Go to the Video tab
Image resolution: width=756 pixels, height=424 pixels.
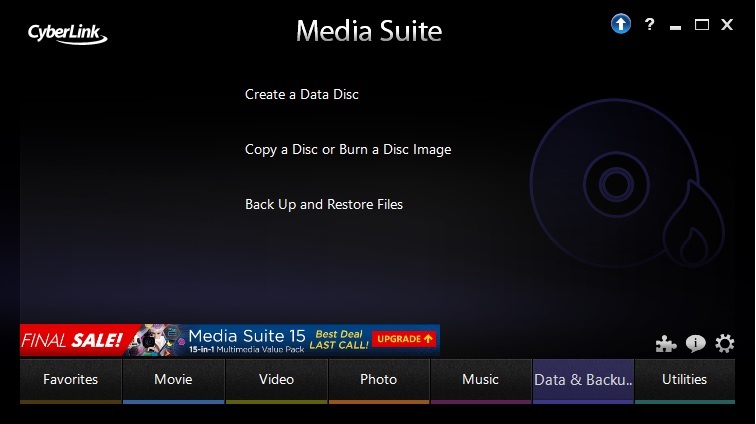tap(276, 380)
